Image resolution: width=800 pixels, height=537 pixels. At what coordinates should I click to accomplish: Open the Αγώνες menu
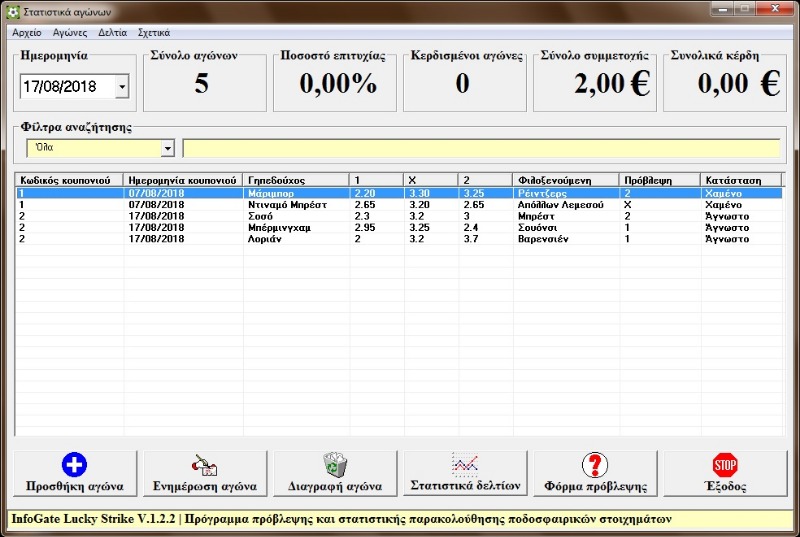(70, 32)
